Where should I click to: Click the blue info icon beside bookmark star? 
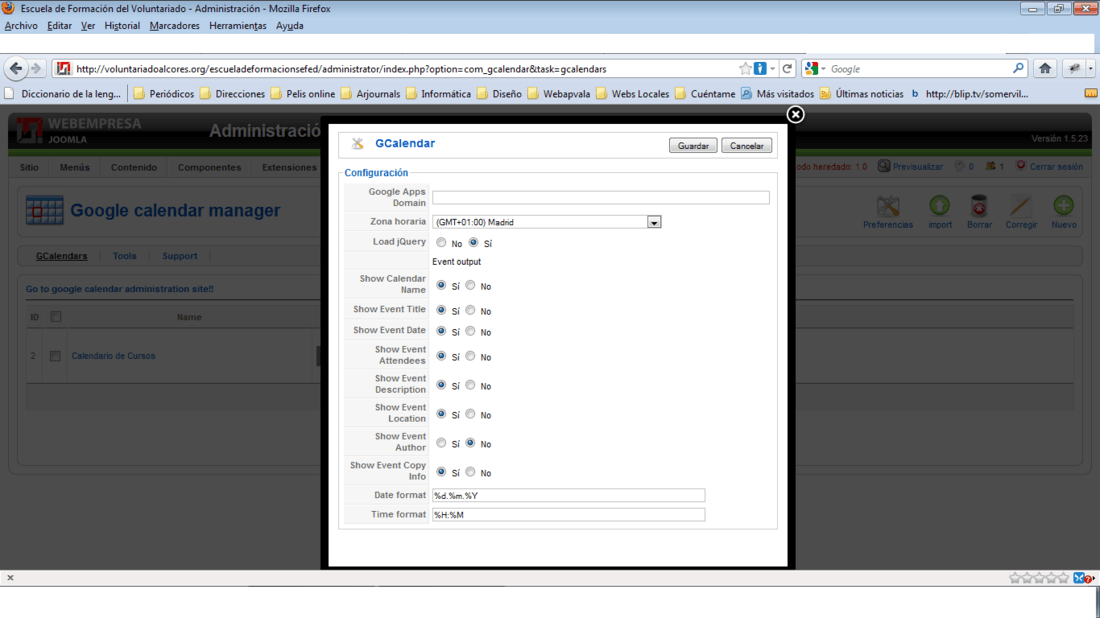coord(760,69)
